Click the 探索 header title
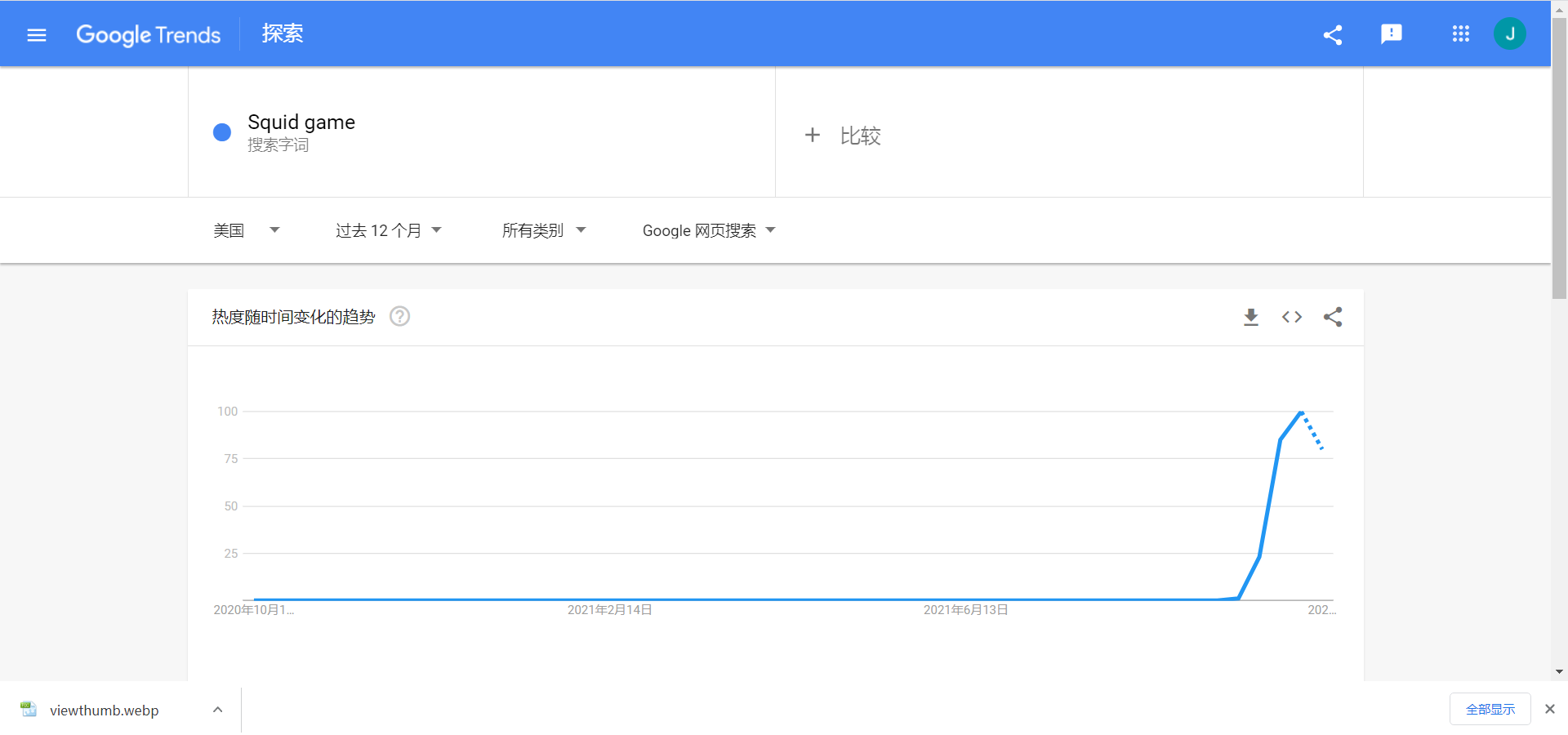 point(283,33)
